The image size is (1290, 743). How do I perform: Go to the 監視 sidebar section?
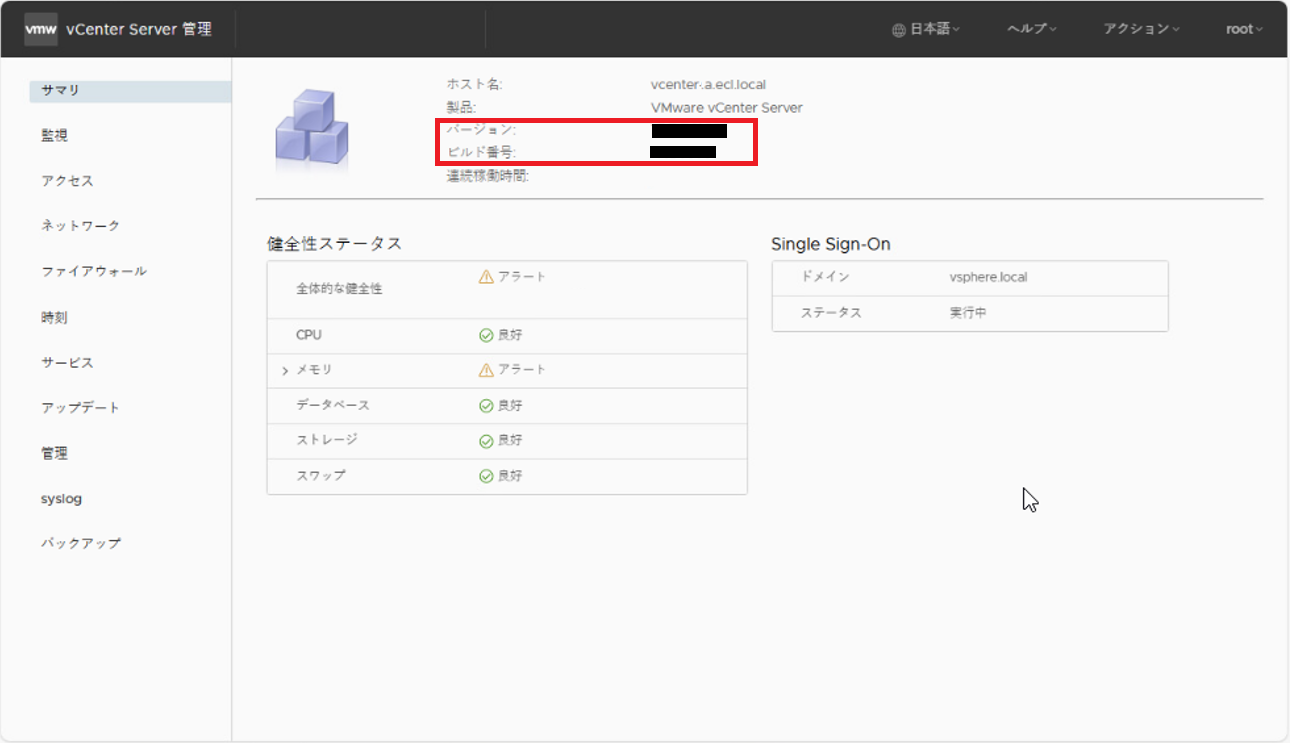point(55,136)
